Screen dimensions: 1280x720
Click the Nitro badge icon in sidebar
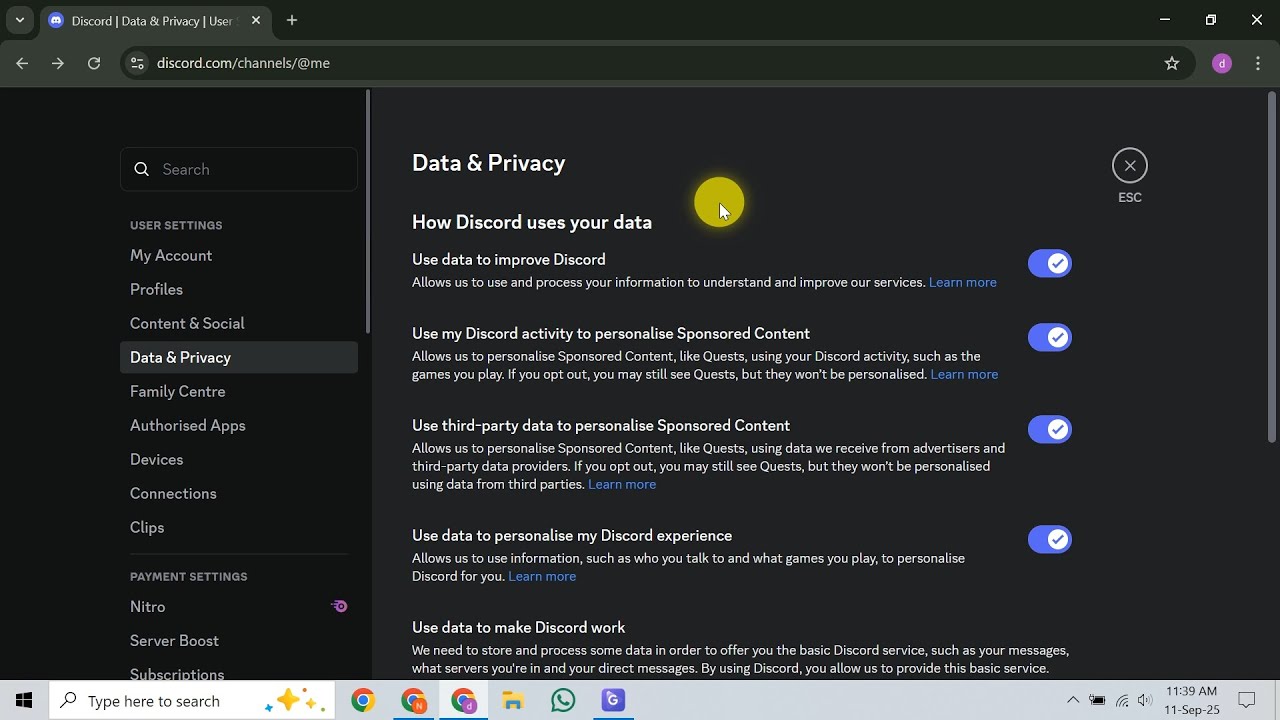pos(340,606)
